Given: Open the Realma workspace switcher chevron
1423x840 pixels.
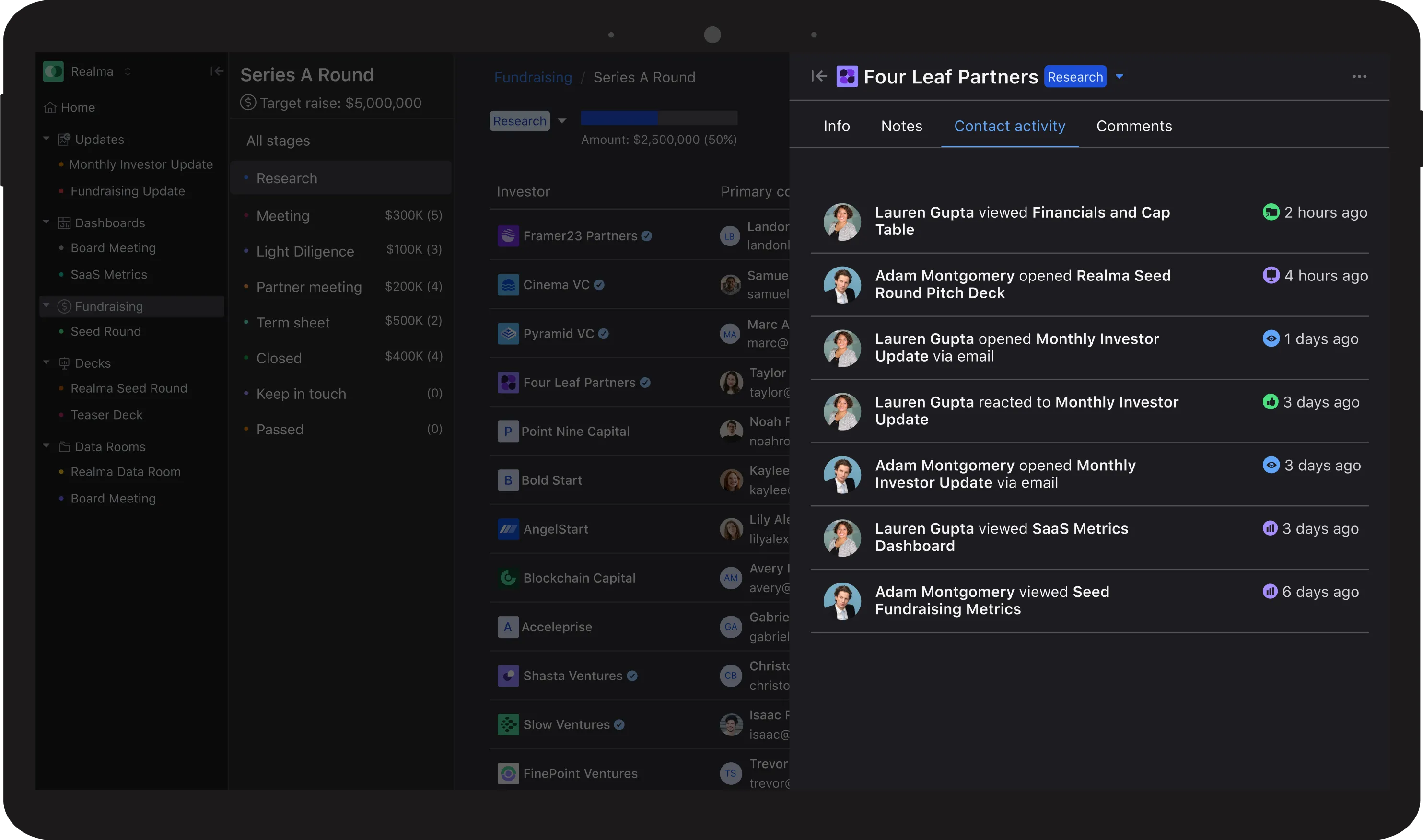Looking at the screenshot, I should click(128, 71).
